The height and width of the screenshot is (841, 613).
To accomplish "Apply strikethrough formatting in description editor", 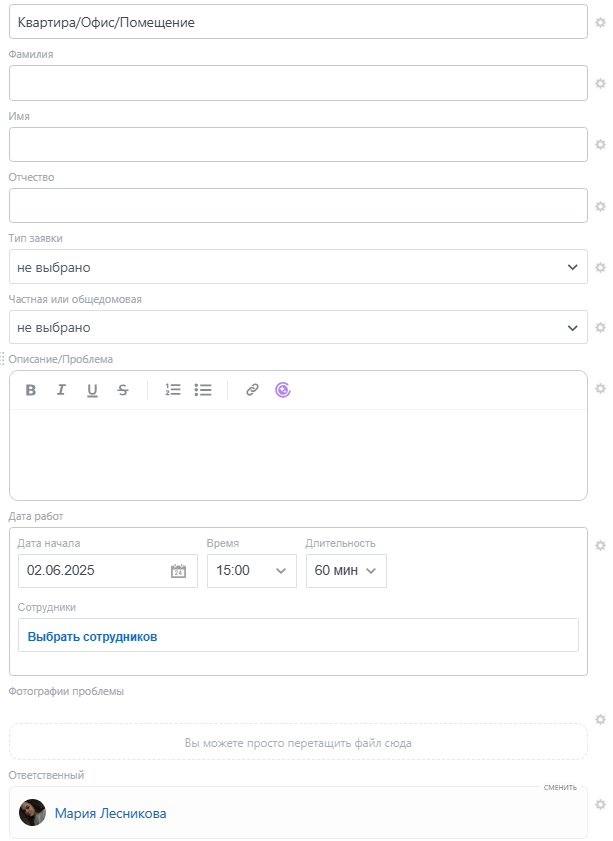I will 123,390.
